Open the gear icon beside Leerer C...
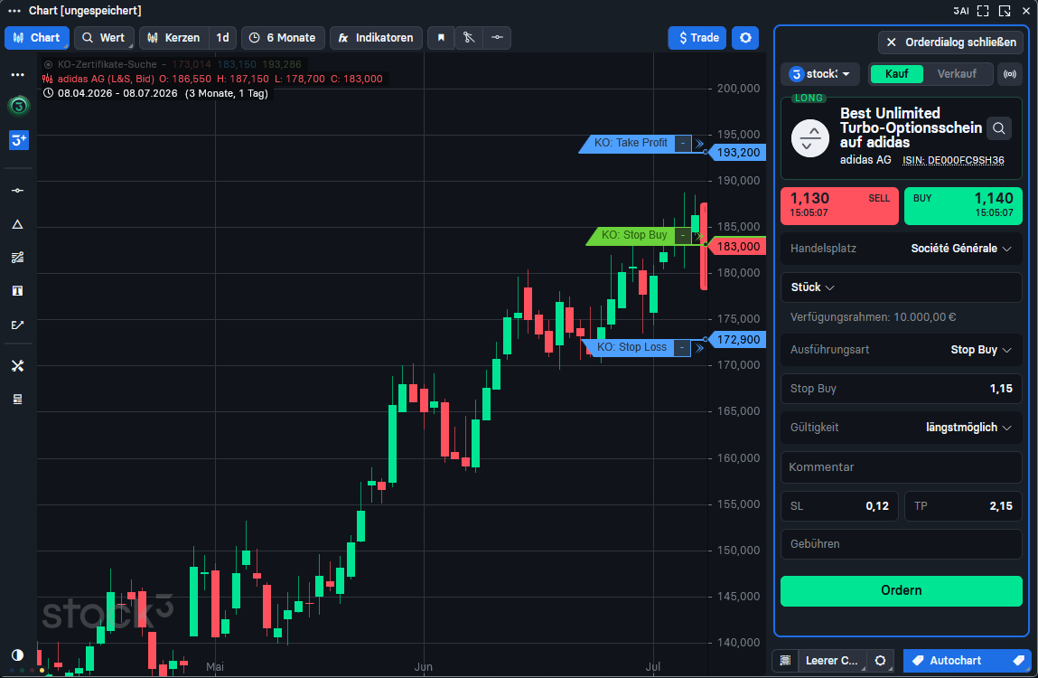Viewport: 1038px width, 678px height. click(880, 660)
